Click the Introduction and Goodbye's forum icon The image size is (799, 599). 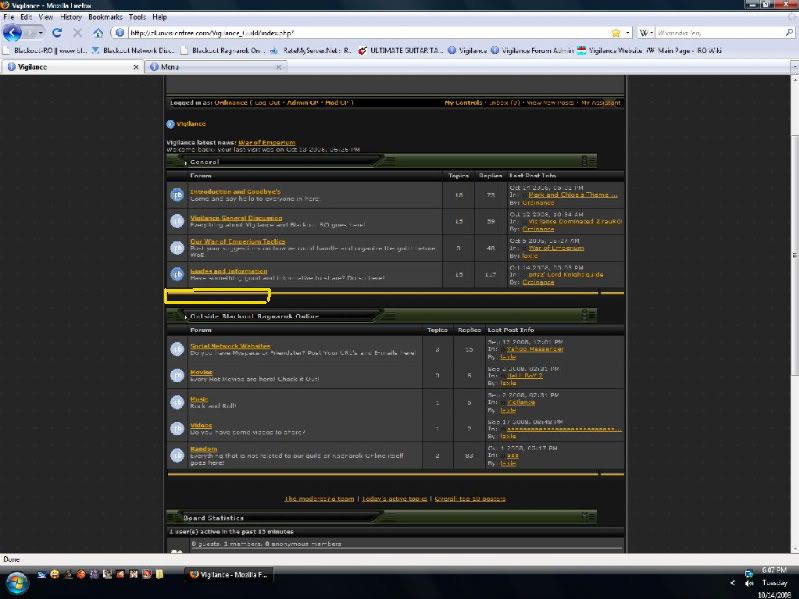pyautogui.click(x=177, y=194)
